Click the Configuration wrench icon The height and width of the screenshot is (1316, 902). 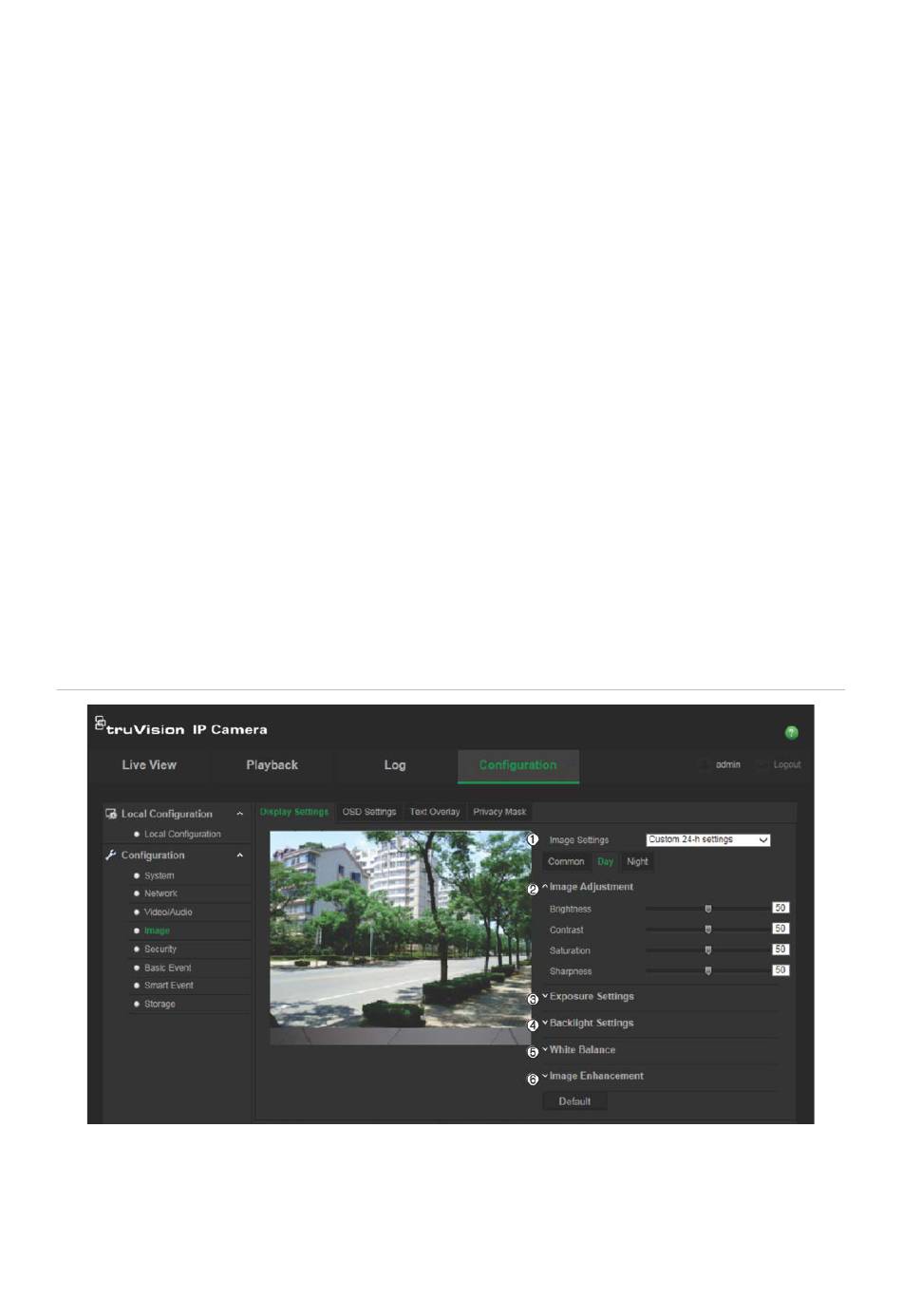111,855
